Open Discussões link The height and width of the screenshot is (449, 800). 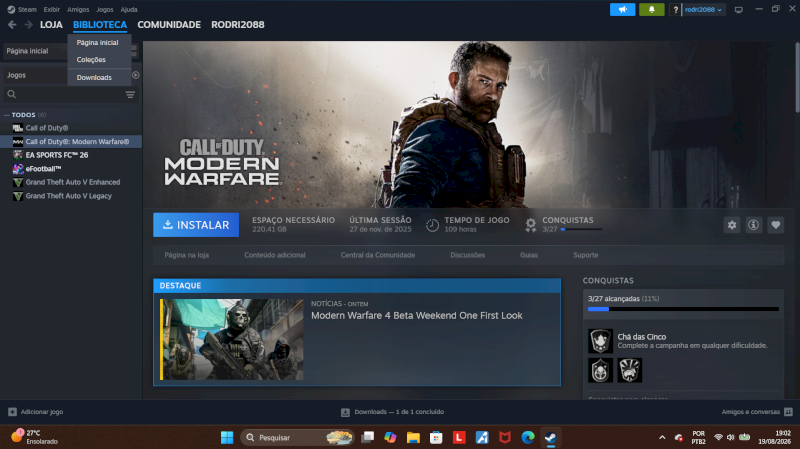point(467,255)
